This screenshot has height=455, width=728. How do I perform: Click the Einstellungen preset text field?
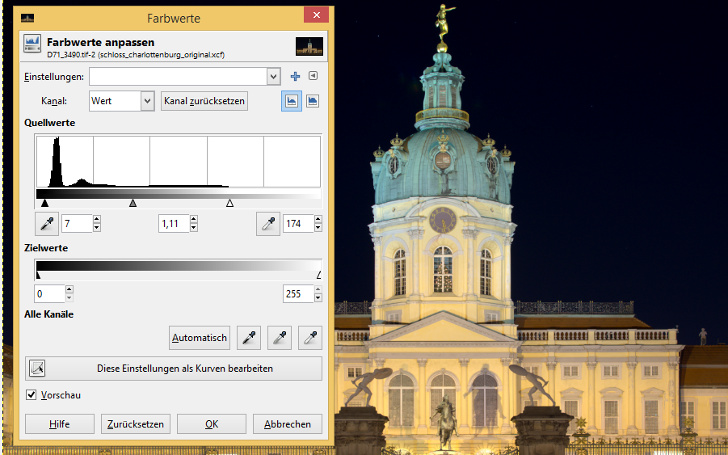(178, 77)
